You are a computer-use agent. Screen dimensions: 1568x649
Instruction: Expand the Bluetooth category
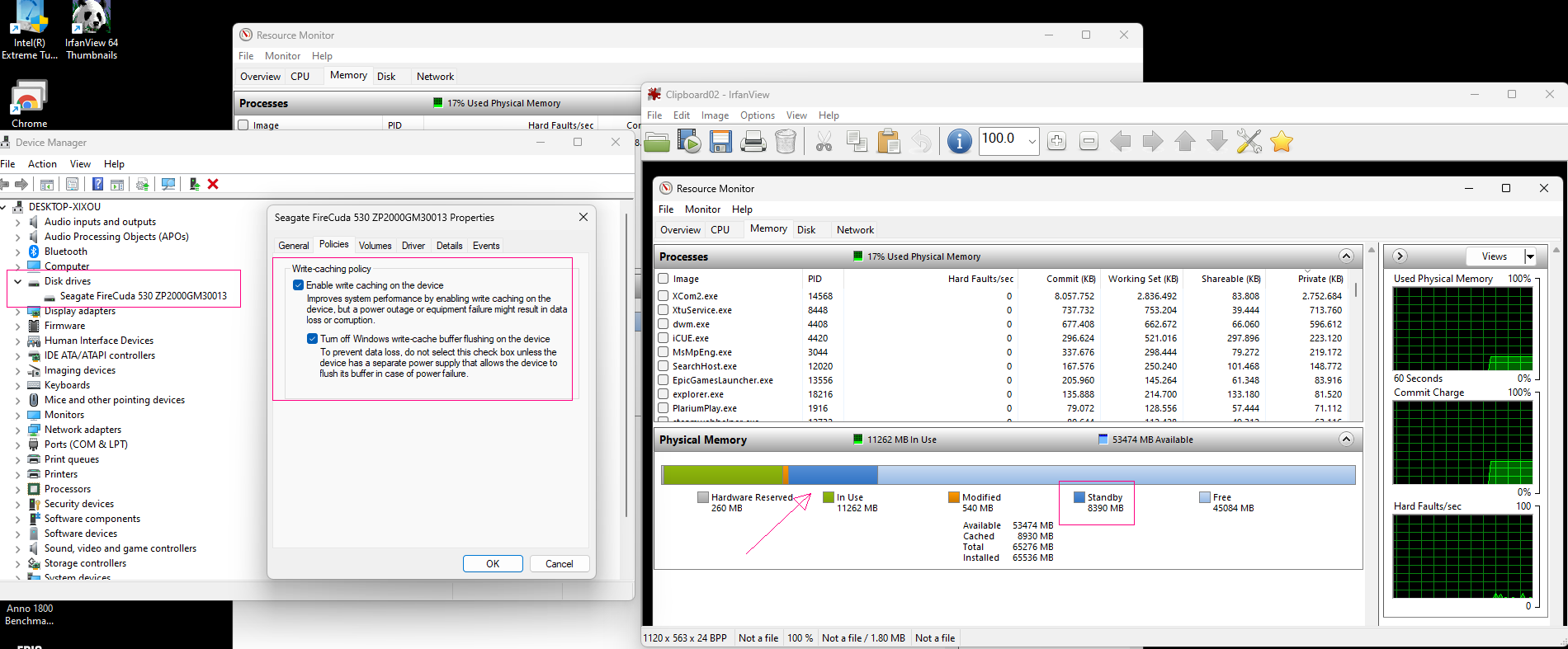click(18, 252)
